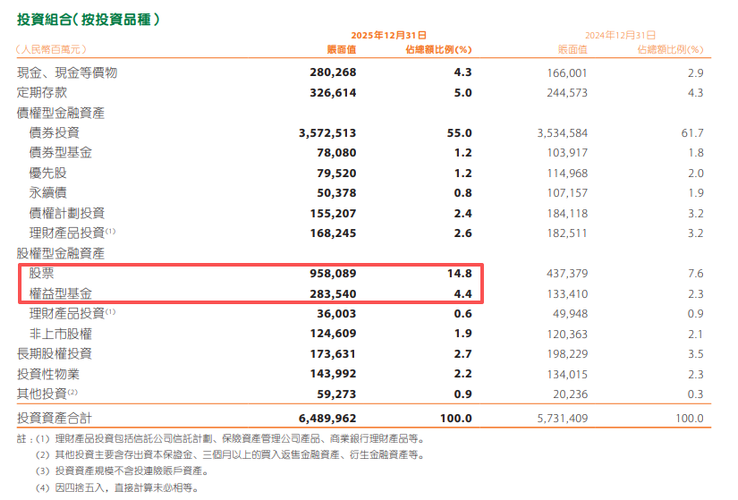Click the value 166,001
The height and width of the screenshot is (500, 738).
tap(567, 73)
